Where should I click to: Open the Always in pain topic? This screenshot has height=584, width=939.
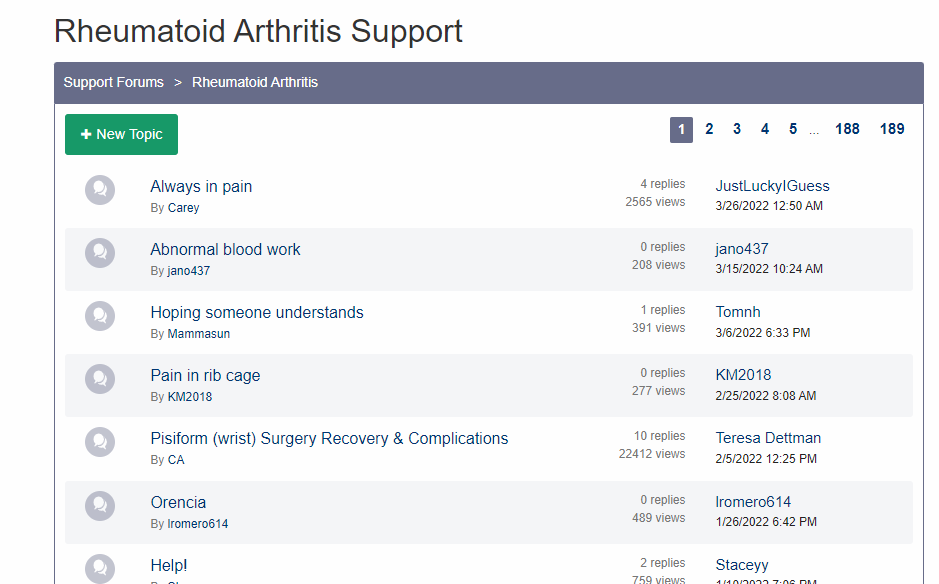coord(201,186)
